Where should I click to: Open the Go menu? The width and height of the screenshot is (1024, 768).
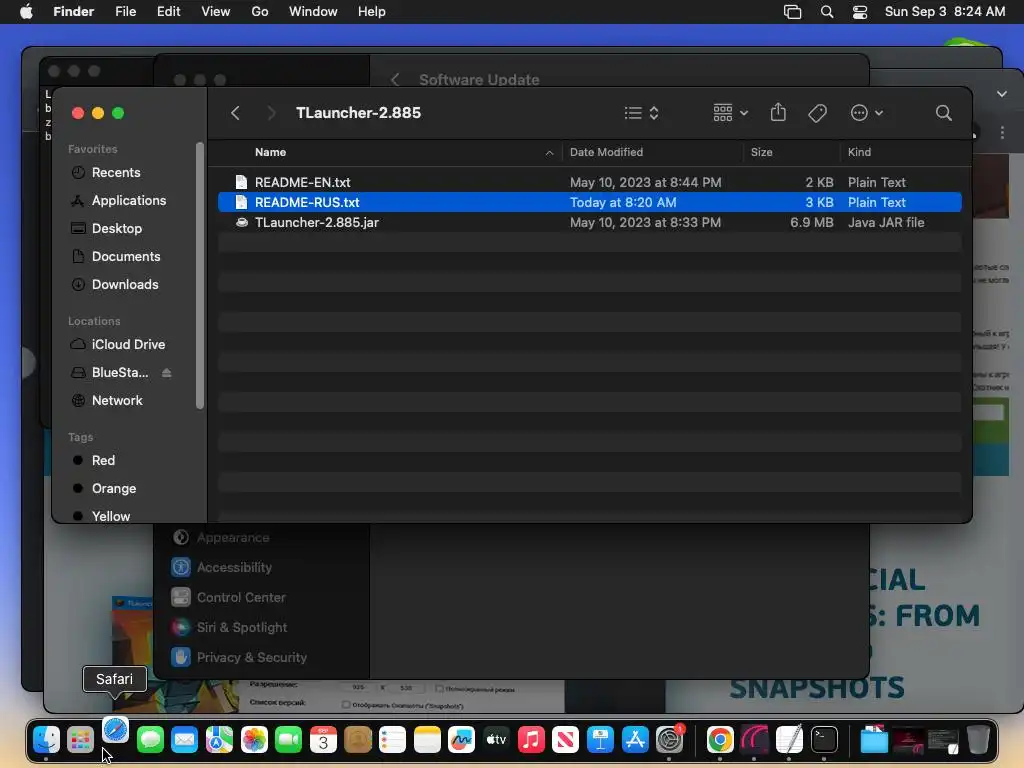tap(260, 12)
